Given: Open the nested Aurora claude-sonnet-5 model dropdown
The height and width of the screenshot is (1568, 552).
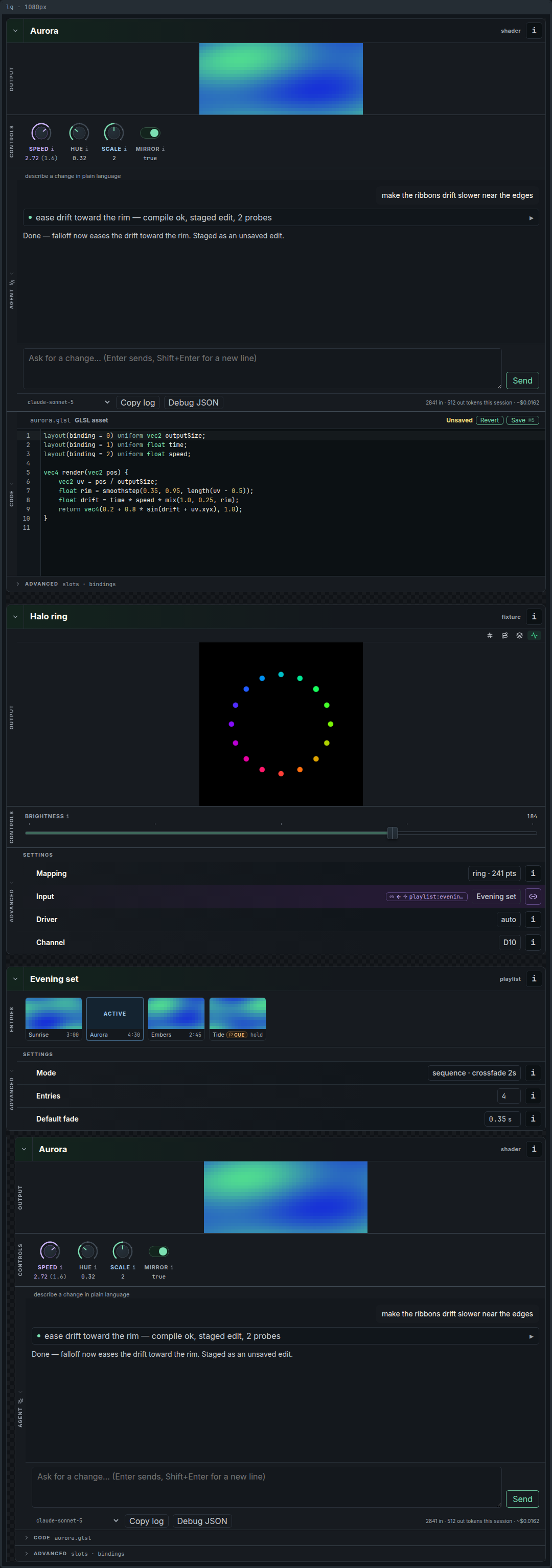Looking at the screenshot, I should click(77, 1521).
